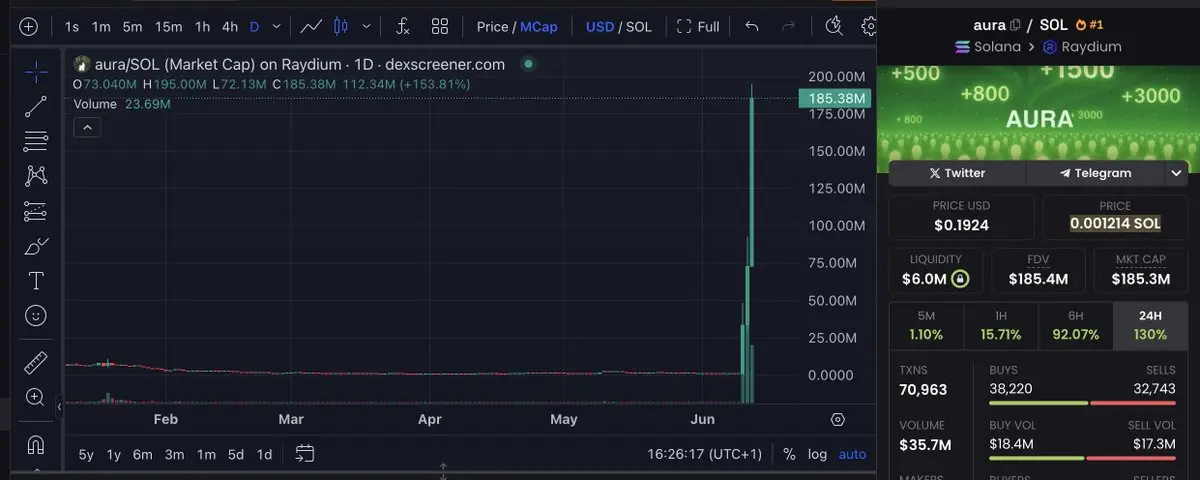This screenshot has width=1200, height=480.
Task: Open the alert clock icon
Action: pyautogui.click(x=833, y=27)
